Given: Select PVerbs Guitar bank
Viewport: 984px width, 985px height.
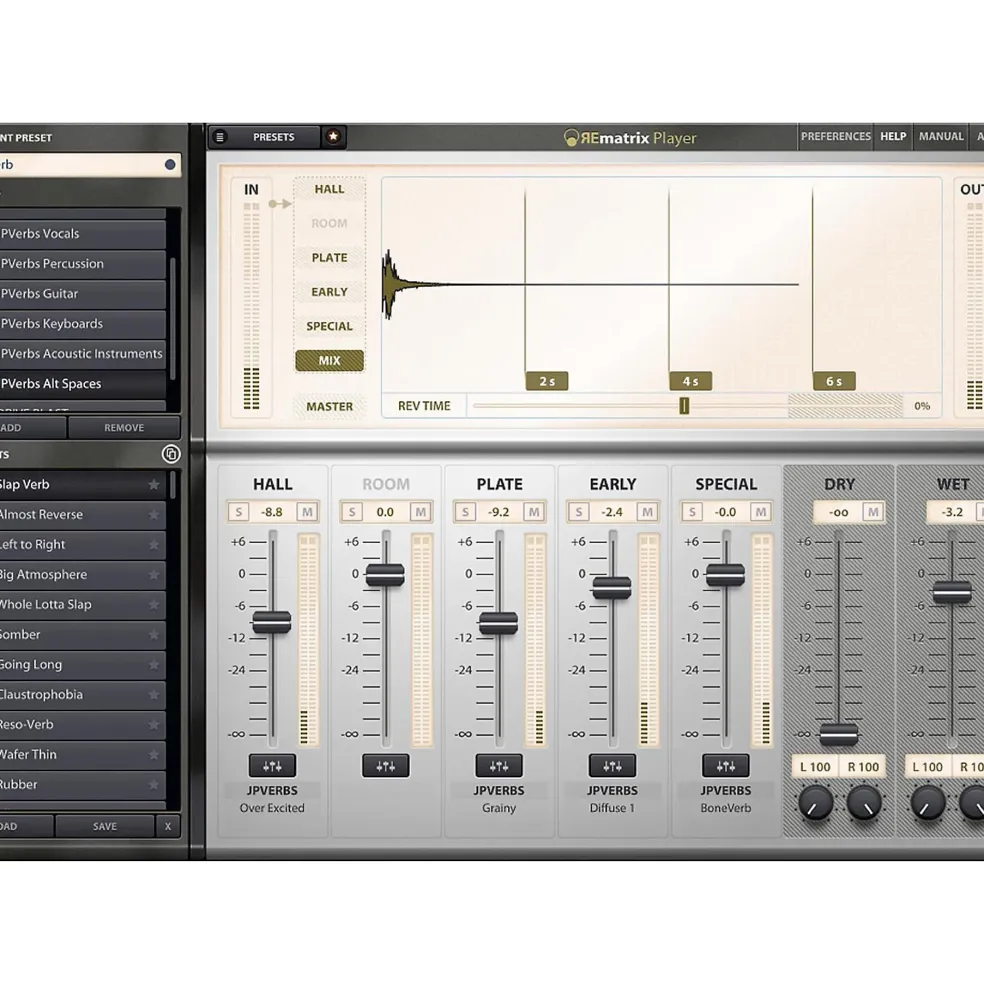Looking at the screenshot, I should click(x=83, y=294).
